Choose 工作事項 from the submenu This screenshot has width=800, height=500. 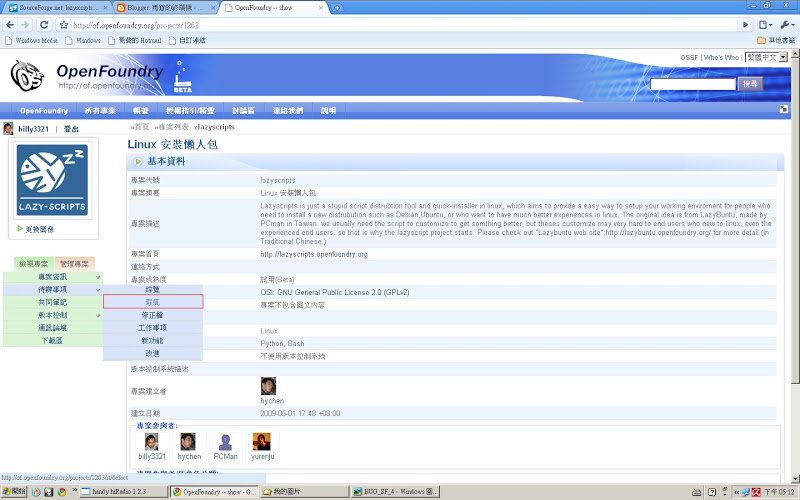153,328
